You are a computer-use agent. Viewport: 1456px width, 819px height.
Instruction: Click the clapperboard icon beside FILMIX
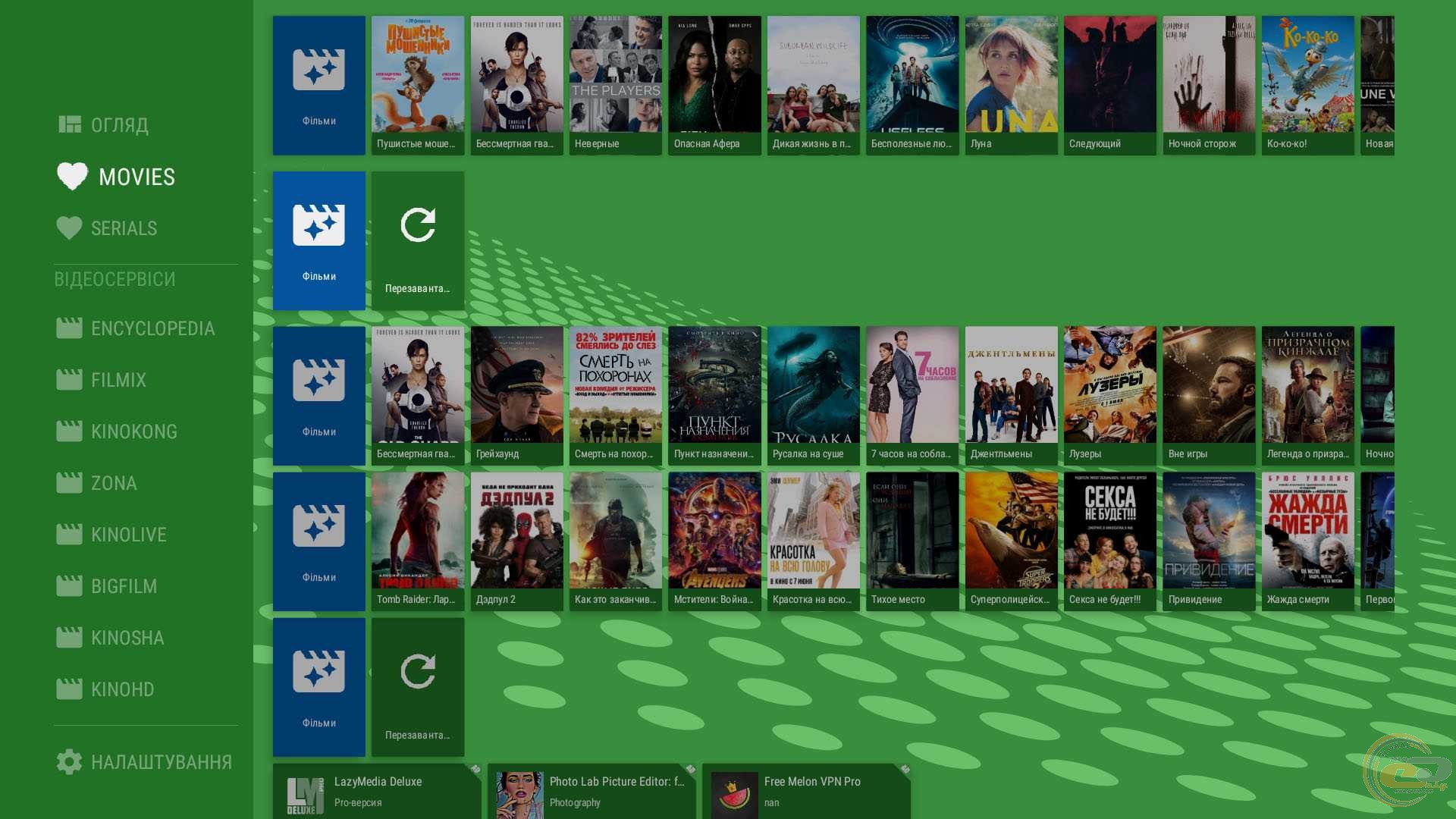click(69, 380)
